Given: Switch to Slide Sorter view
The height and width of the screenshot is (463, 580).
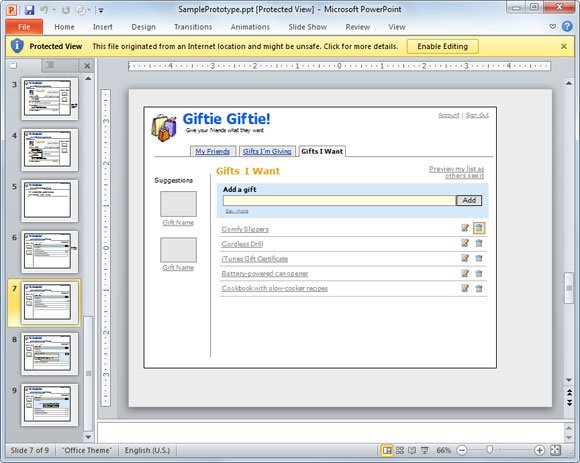Looking at the screenshot, I should [x=400, y=450].
